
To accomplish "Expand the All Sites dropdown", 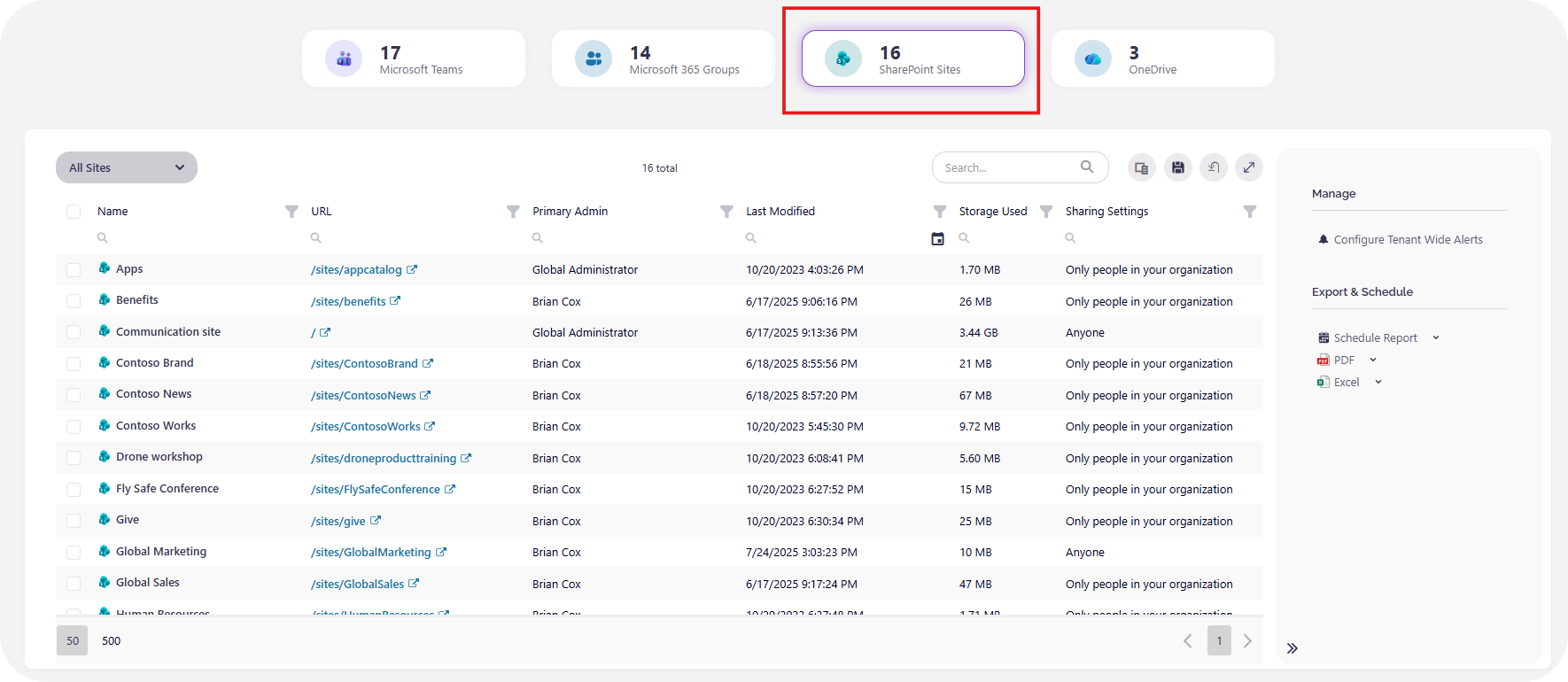I will point(127,167).
